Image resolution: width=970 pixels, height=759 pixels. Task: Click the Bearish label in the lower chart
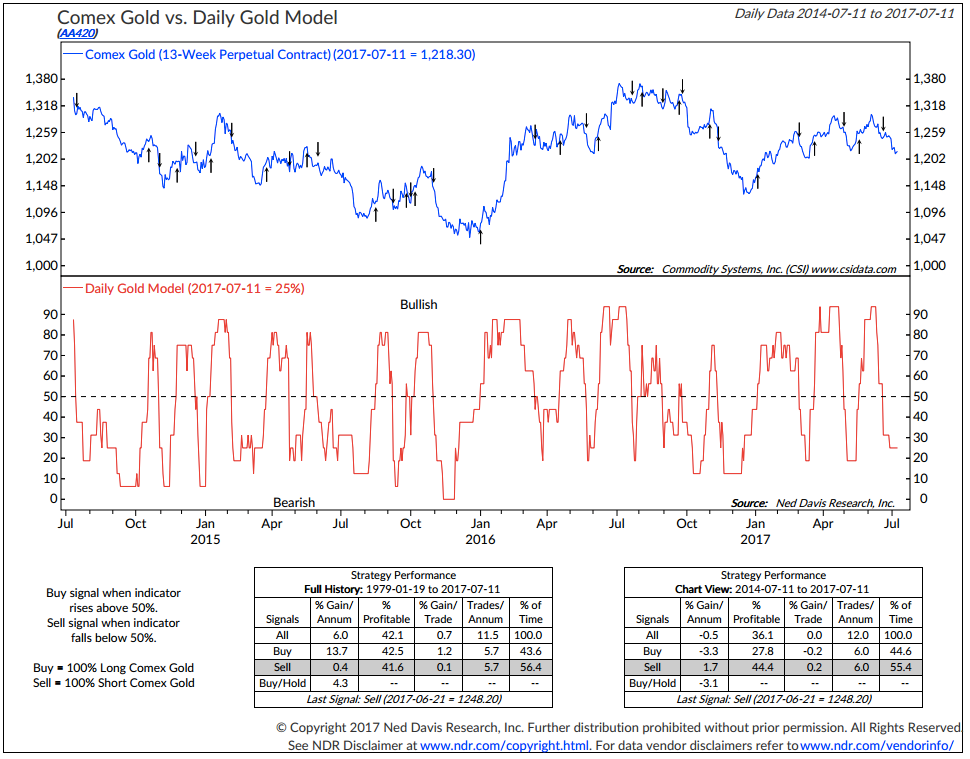(294, 502)
